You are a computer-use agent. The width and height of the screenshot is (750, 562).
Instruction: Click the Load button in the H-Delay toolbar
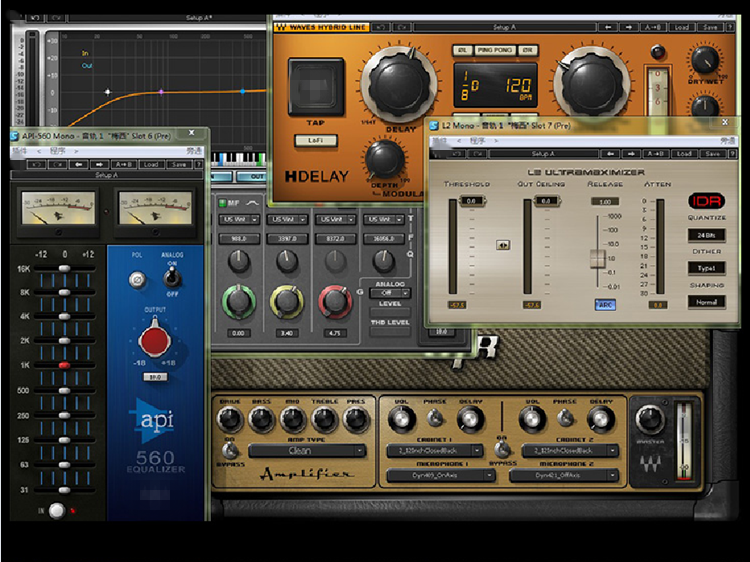coord(681,28)
